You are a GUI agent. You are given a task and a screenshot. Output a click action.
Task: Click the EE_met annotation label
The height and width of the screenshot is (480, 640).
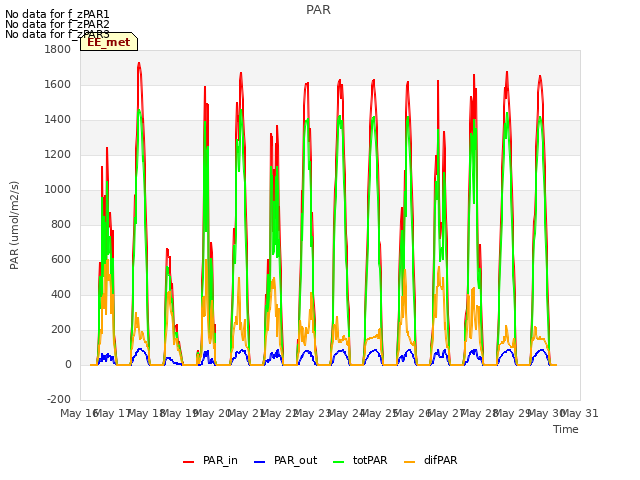(x=109, y=42)
